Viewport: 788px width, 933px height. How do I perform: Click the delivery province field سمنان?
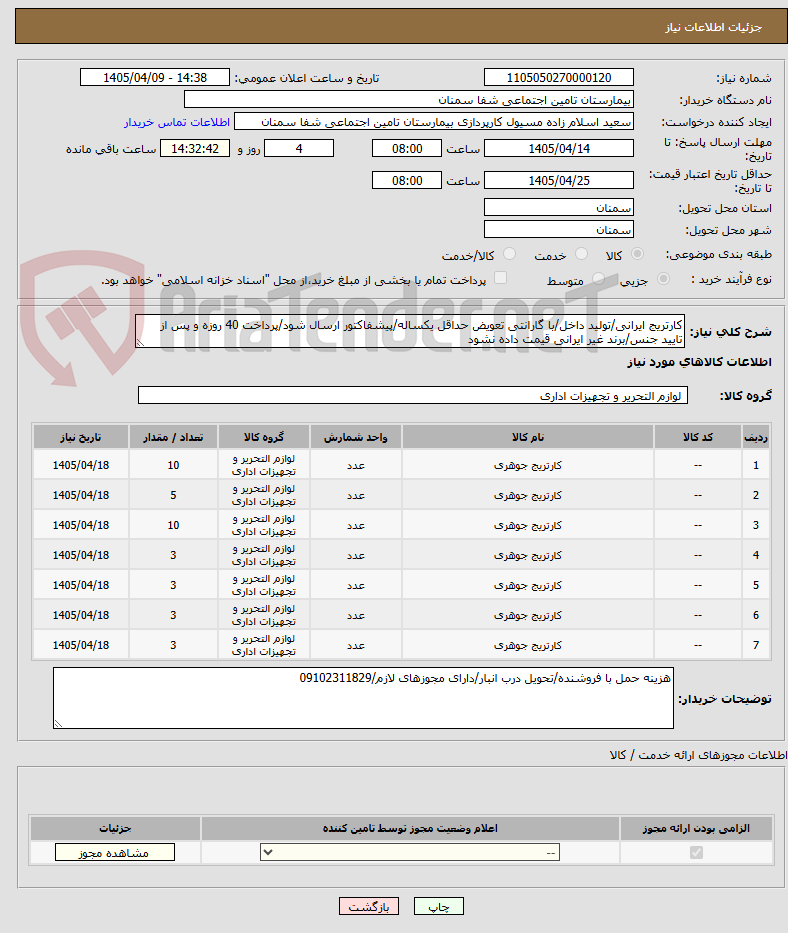[x=559, y=208]
